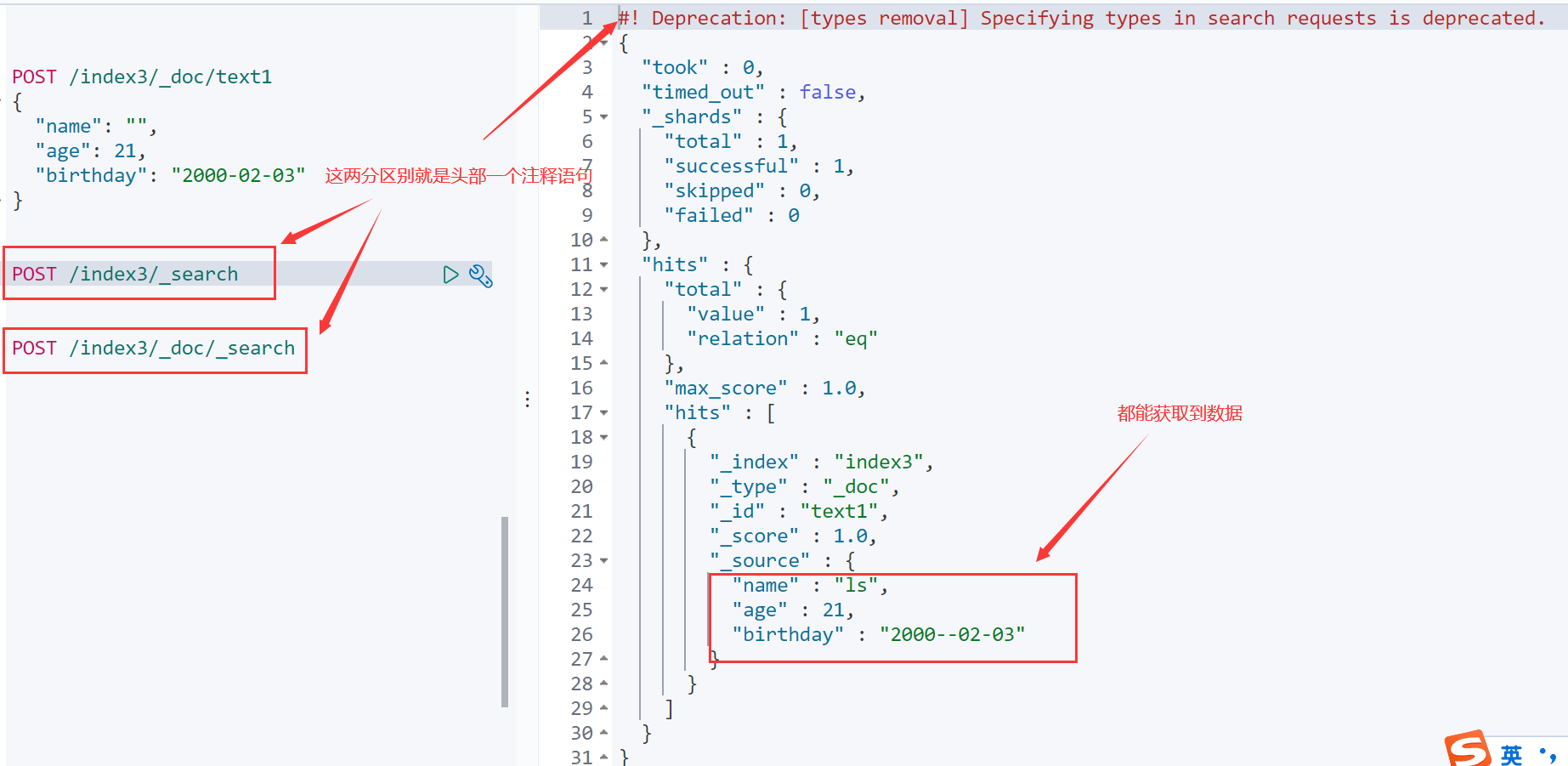Toggle the fold marker at line 27
The width and height of the screenshot is (1568, 766).
(x=604, y=659)
